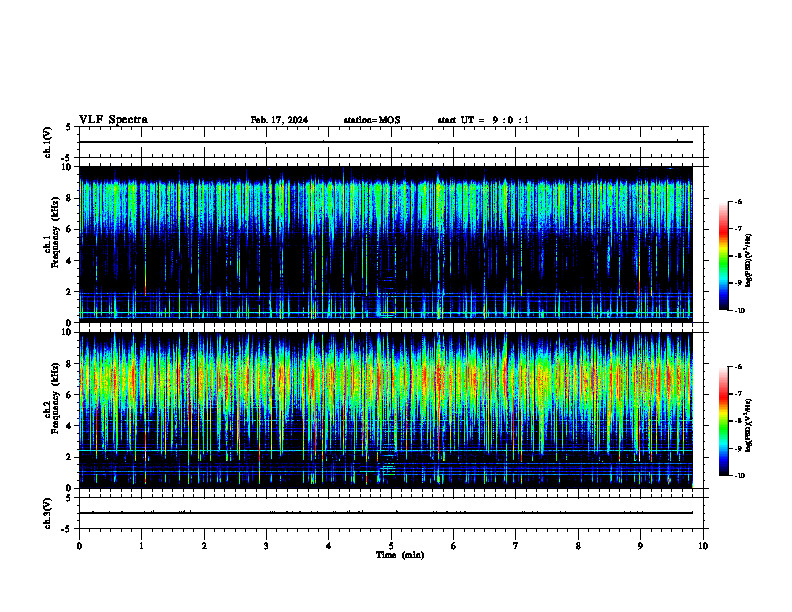792x612 pixels.
Task: Click the time axis tick label "2"
Action: [x=204, y=546]
